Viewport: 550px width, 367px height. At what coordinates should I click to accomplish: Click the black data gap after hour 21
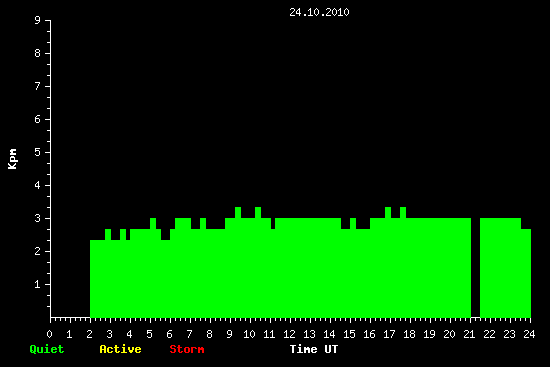[475, 267]
